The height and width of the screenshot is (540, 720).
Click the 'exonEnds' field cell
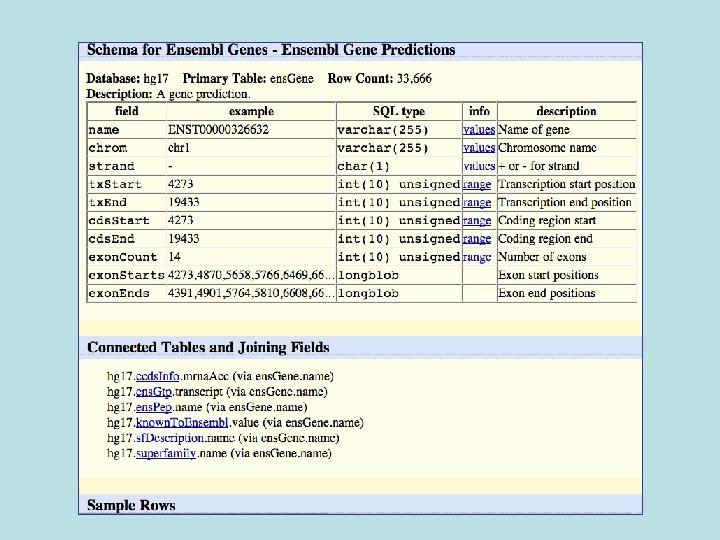[x=127, y=293]
